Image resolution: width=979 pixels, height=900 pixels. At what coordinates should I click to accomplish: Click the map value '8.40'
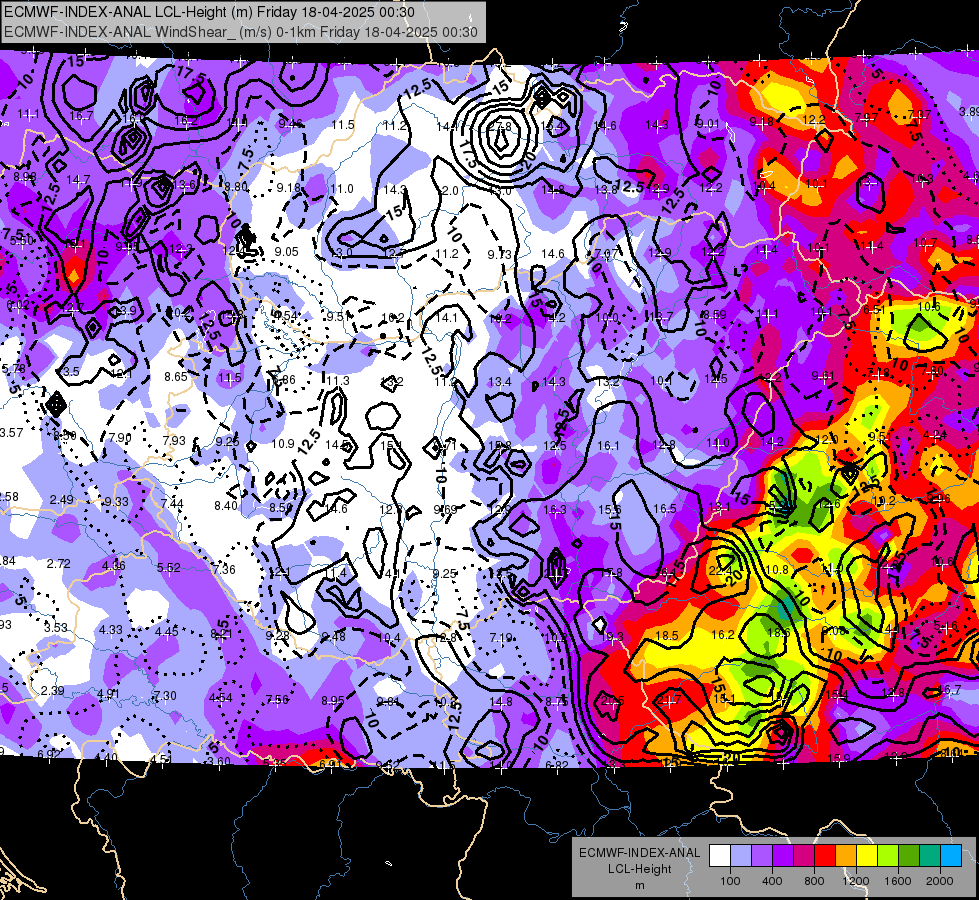pyautogui.click(x=226, y=505)
